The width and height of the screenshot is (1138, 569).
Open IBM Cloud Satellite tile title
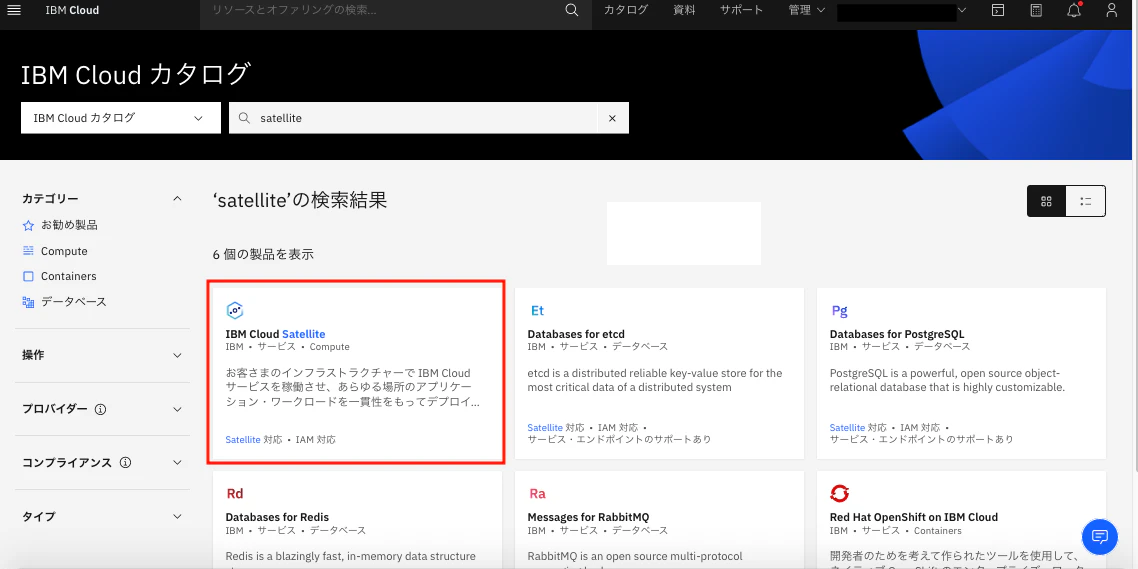(x=275, y=334)
